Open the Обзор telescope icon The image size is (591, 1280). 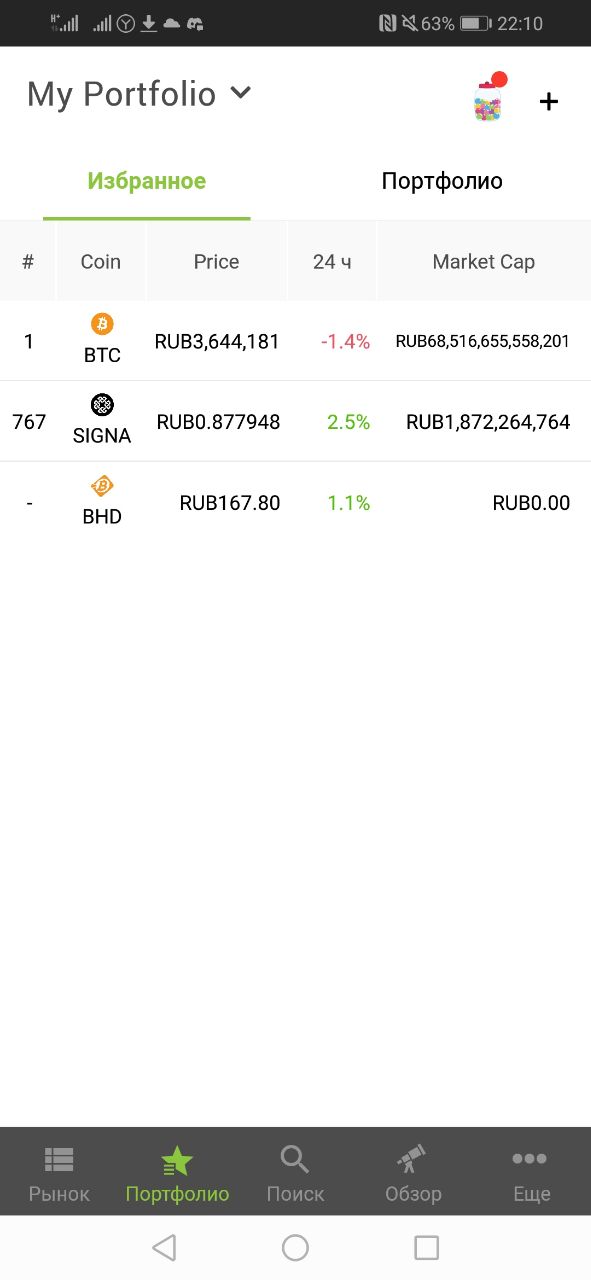412,1159
